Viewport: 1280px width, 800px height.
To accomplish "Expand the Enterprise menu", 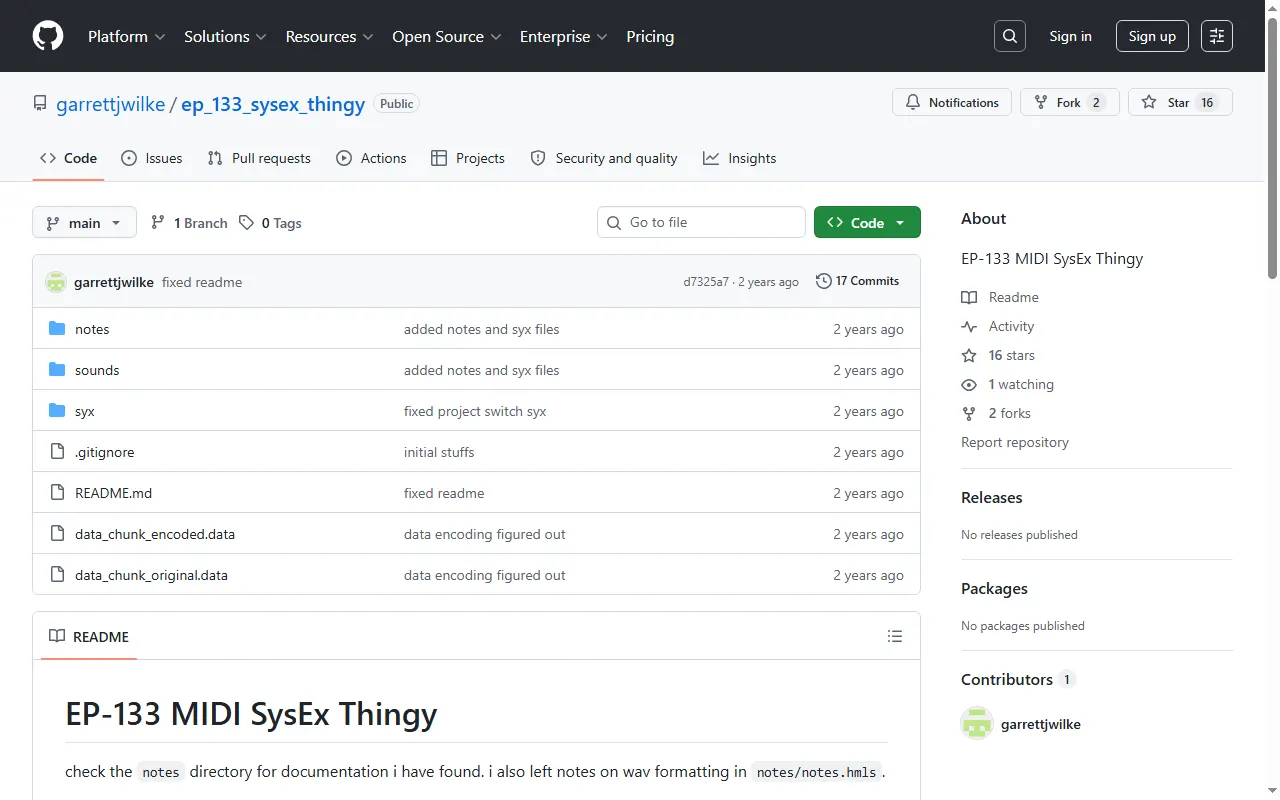I will click(x=564, y=36).
